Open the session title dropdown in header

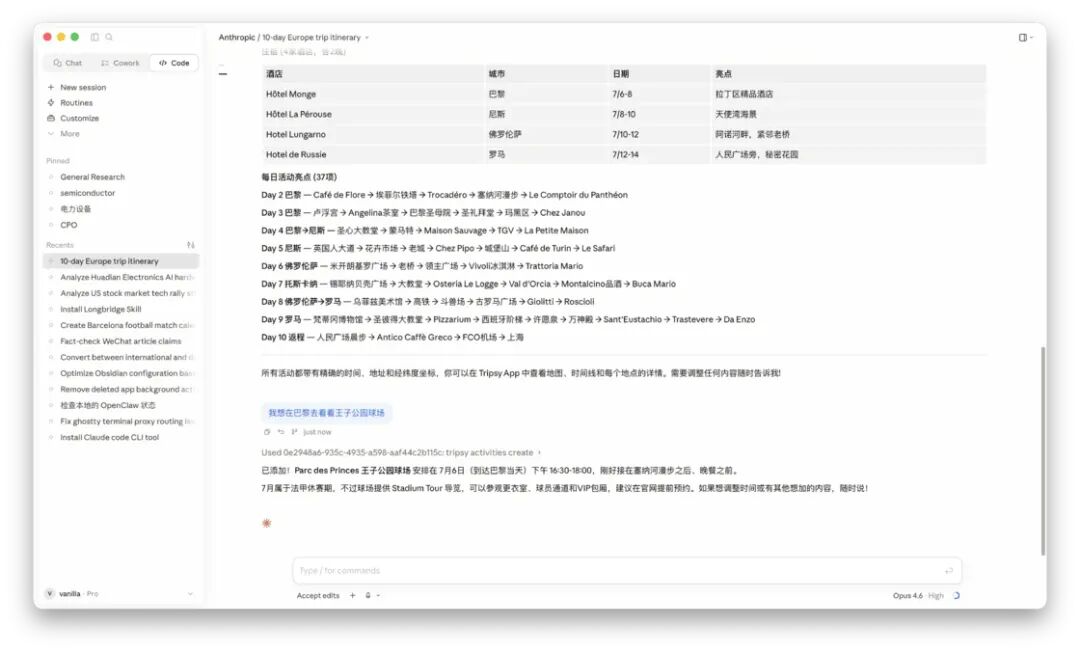[367, 38]
